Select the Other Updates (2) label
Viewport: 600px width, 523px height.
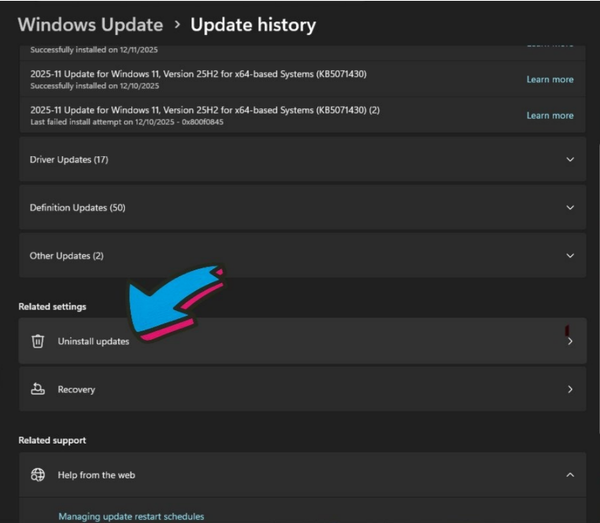point(66,256)
